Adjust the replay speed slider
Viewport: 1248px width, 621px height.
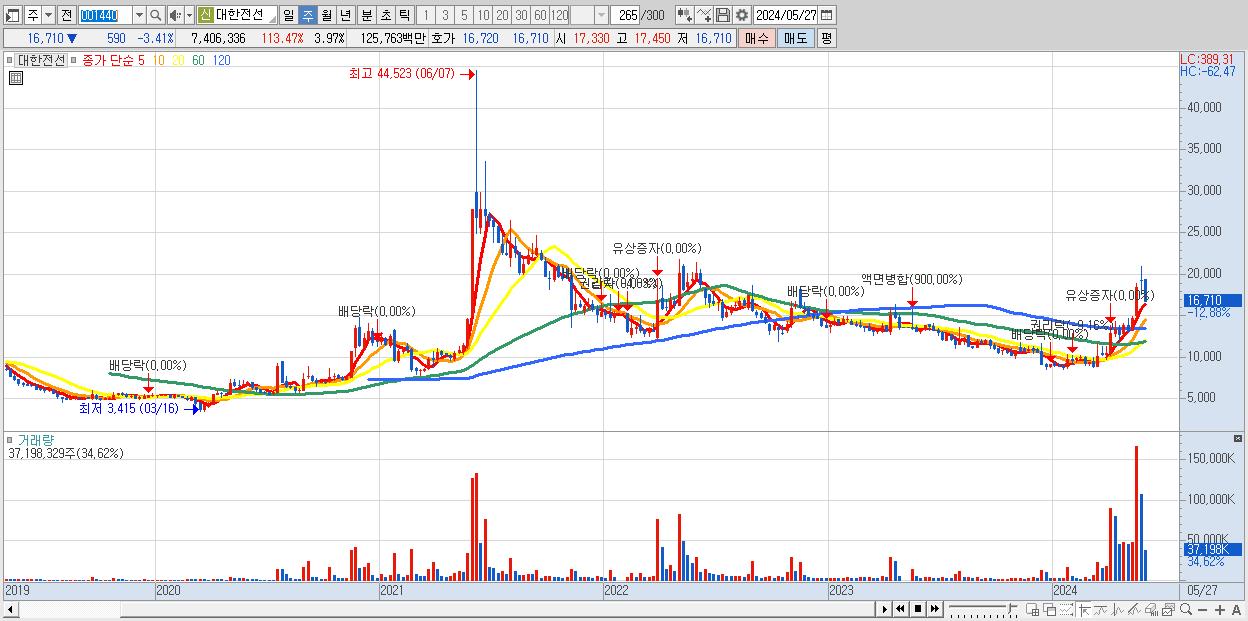click(x=983, y=609)
